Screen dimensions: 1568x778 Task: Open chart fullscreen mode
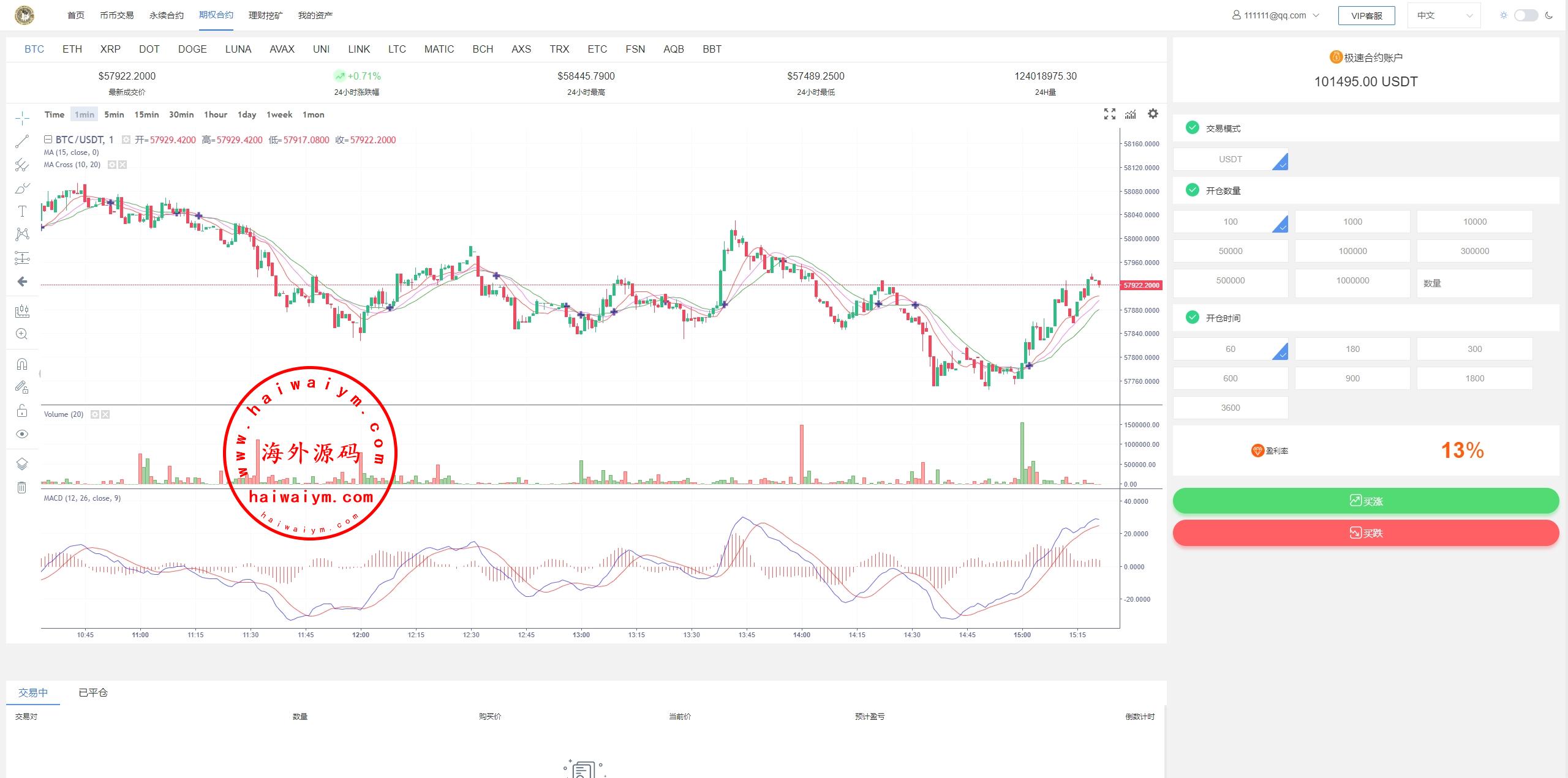point(1109,114)
